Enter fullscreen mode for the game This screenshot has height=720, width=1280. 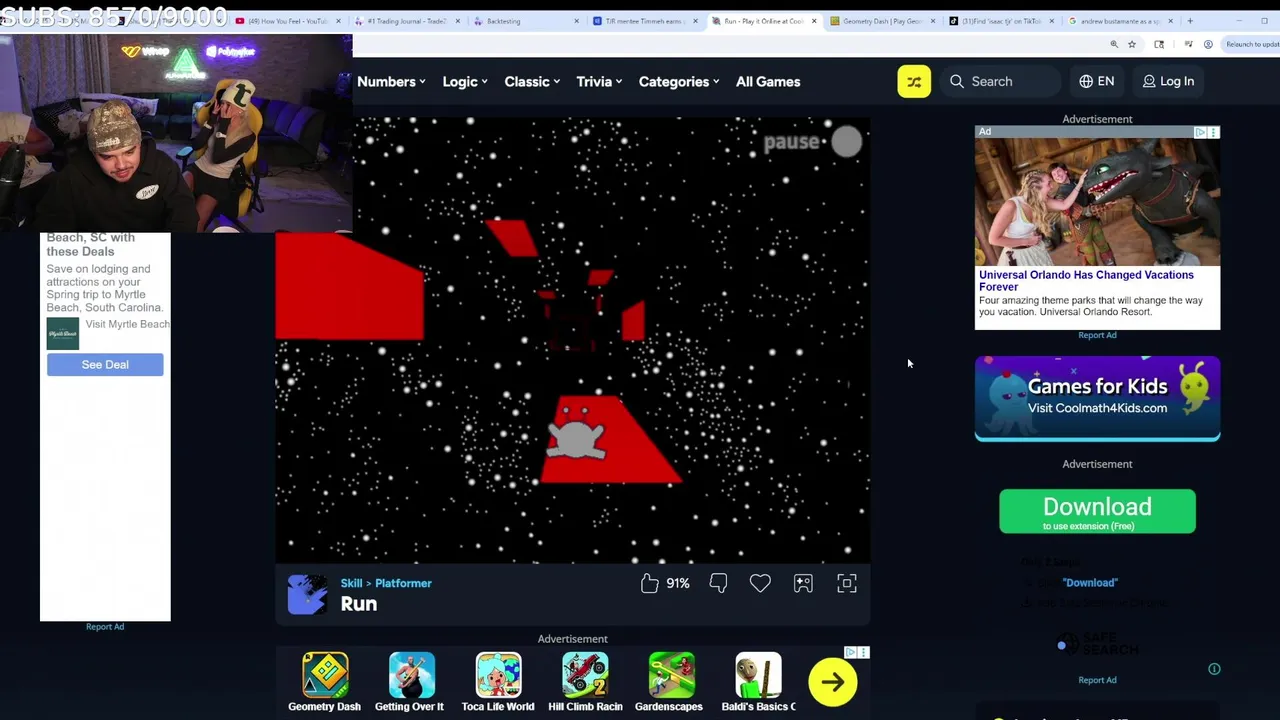(x=847, y=583)
